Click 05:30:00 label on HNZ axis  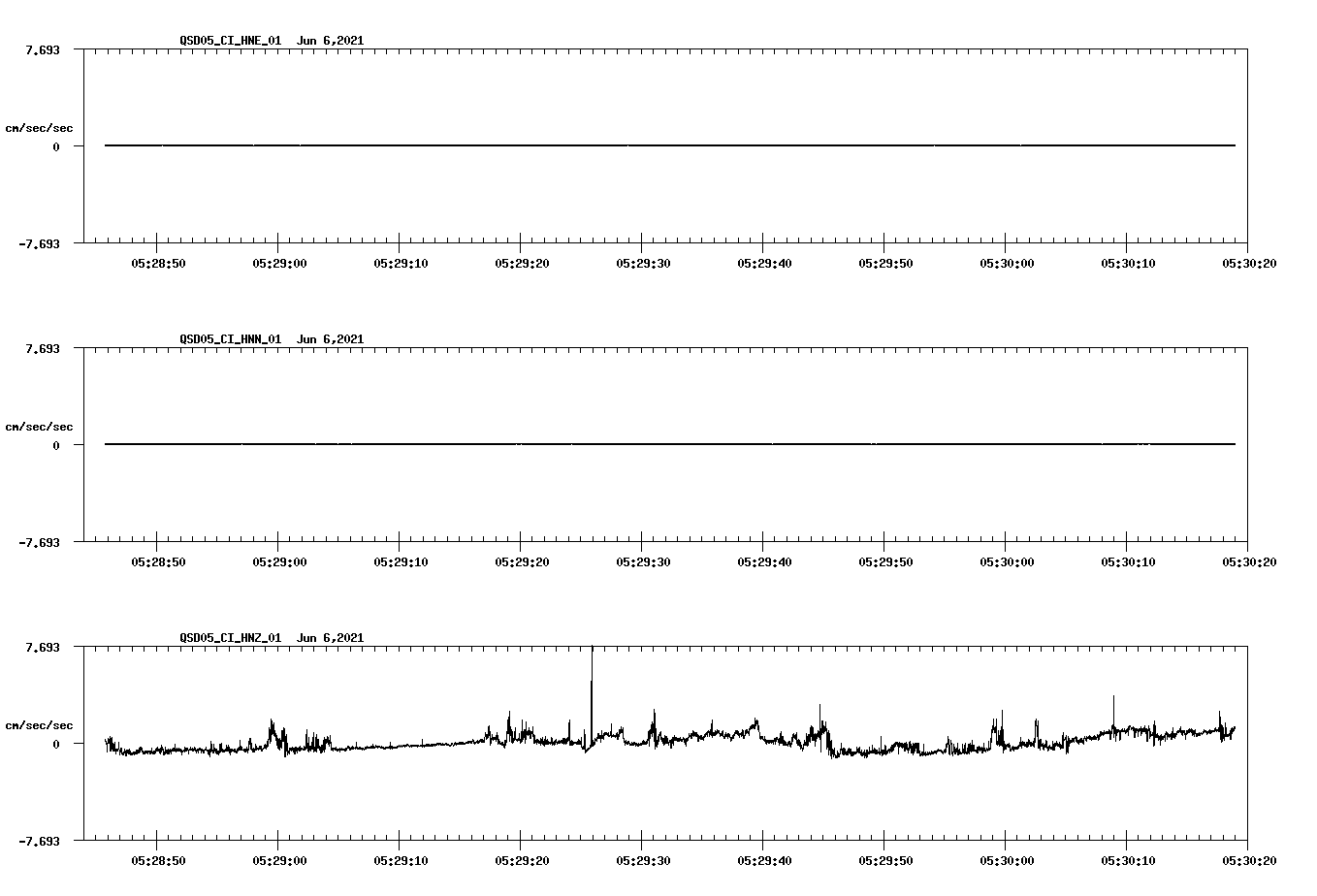(x=1006, y=860)
